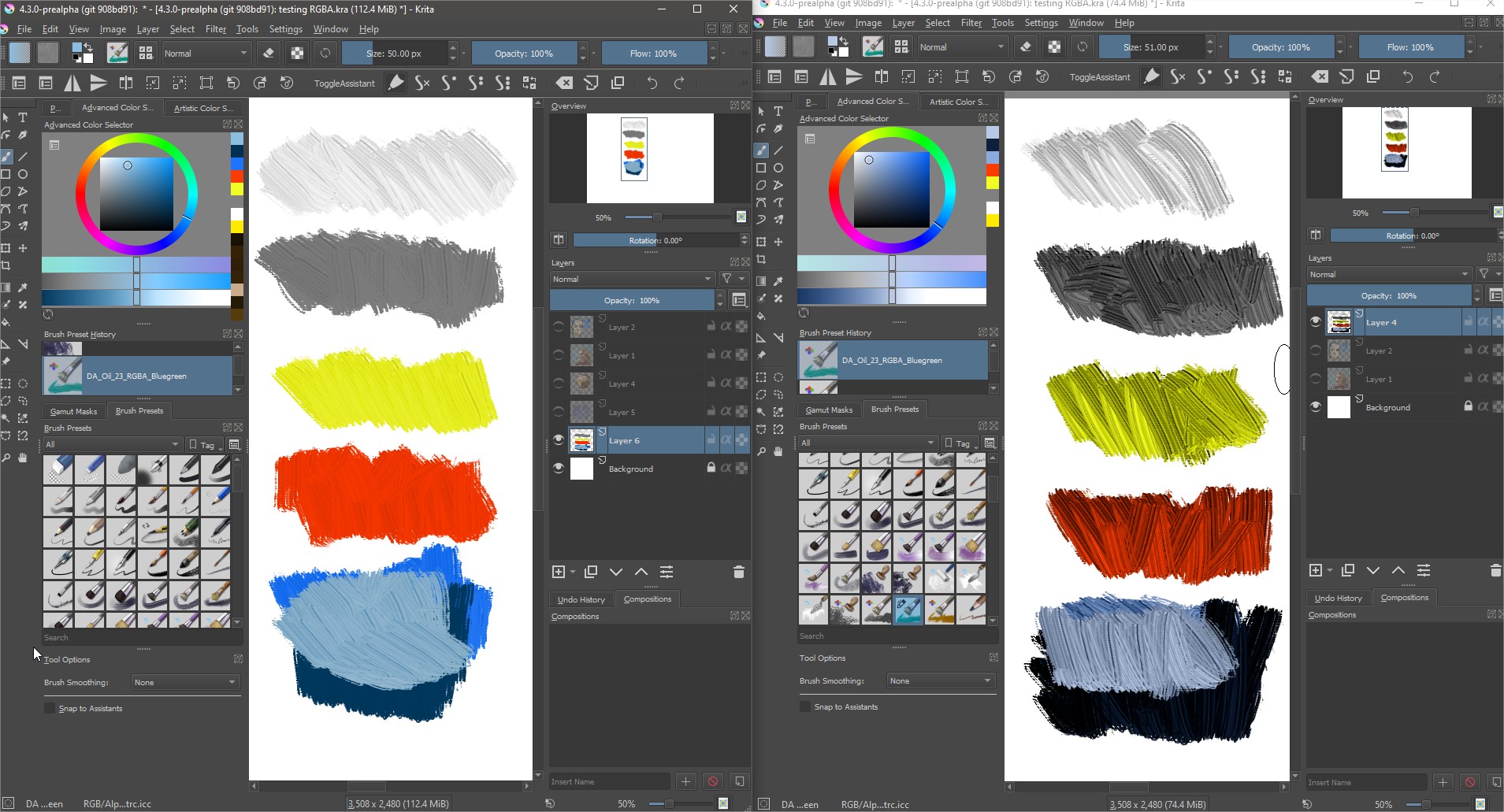Select the Text tool in left window toolbox
Image resolution: width=1504 pixels, height=812 pixels.
pyautogui.click(x=23, y=117)
